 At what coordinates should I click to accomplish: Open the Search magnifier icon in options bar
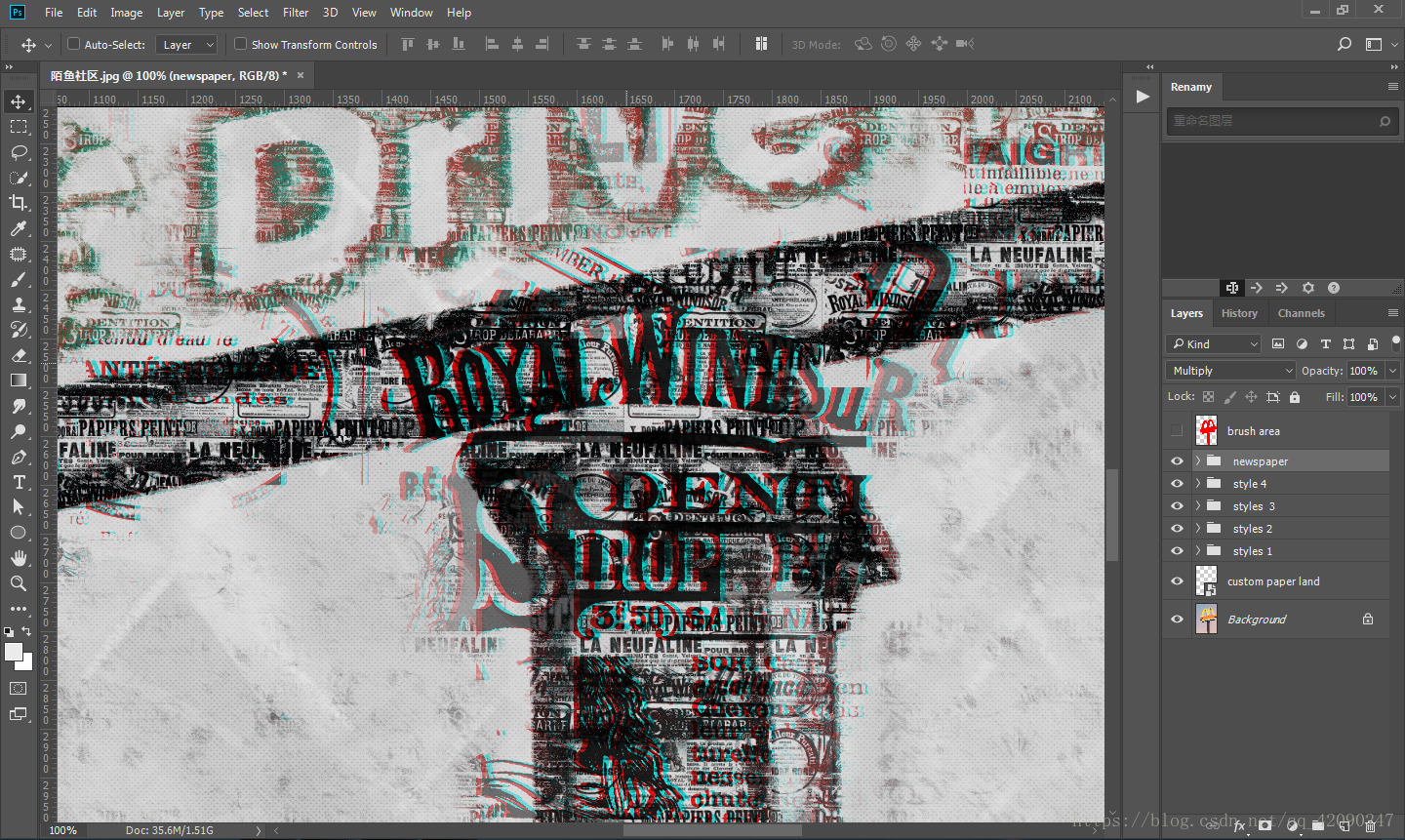pyautogui.click(x=1345, y=44)
